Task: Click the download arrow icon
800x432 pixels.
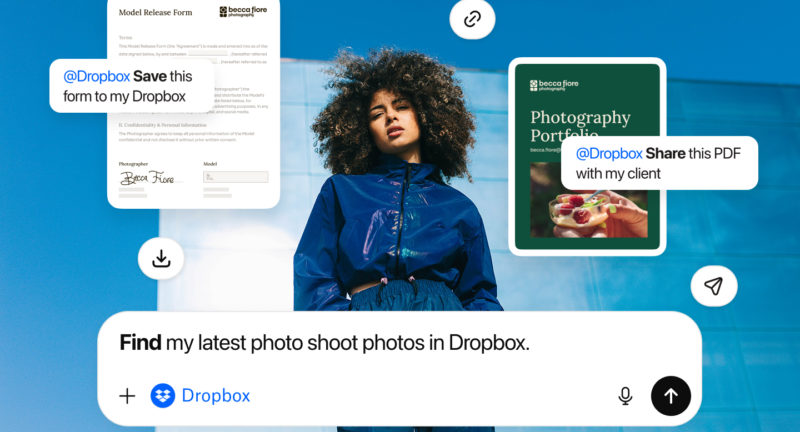Action: pyautogui.click(x=161, y=259)
